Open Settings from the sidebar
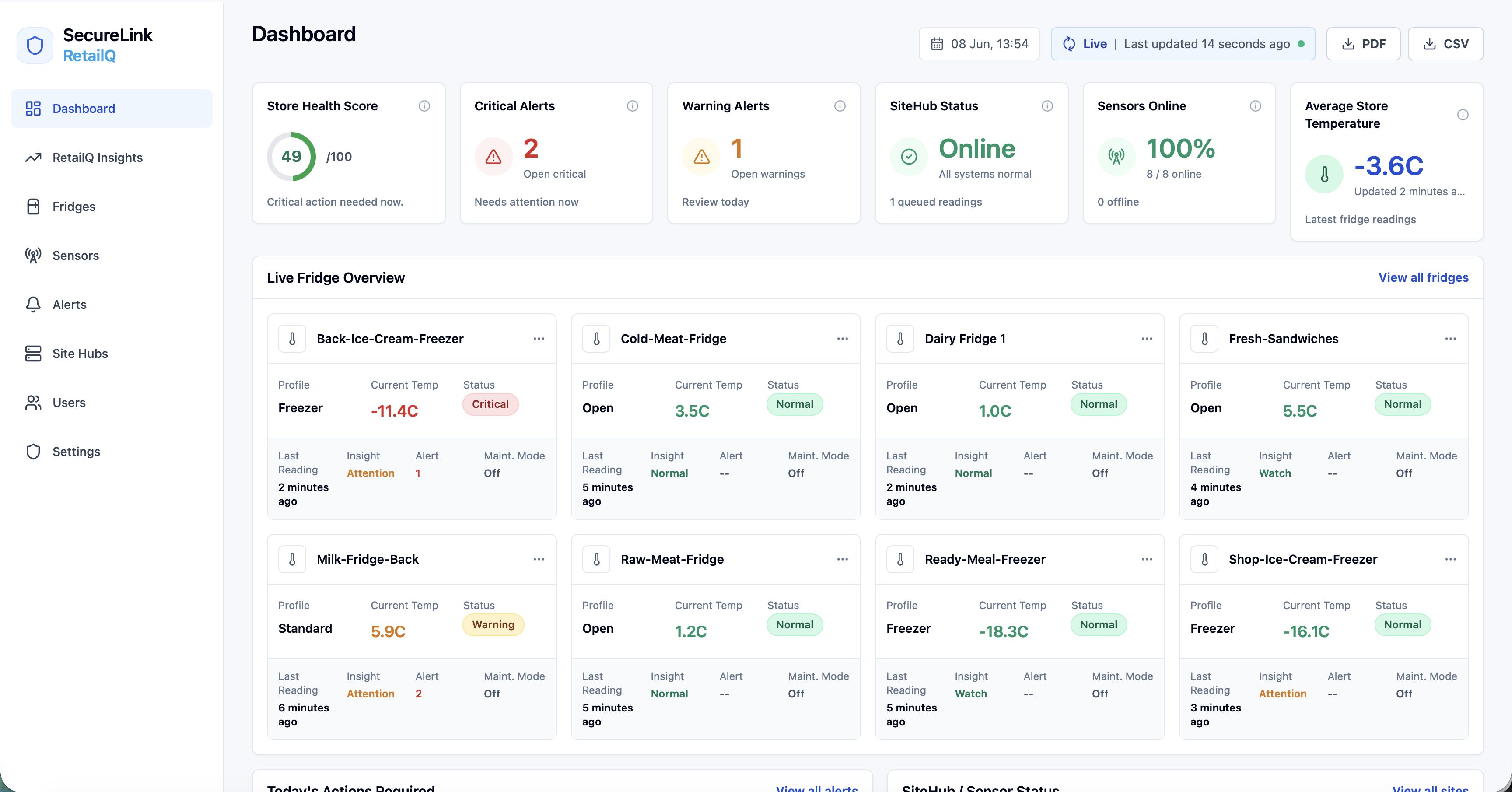Image resolution: width=1512 pixels, height=792 pixels. coord(112,452)
